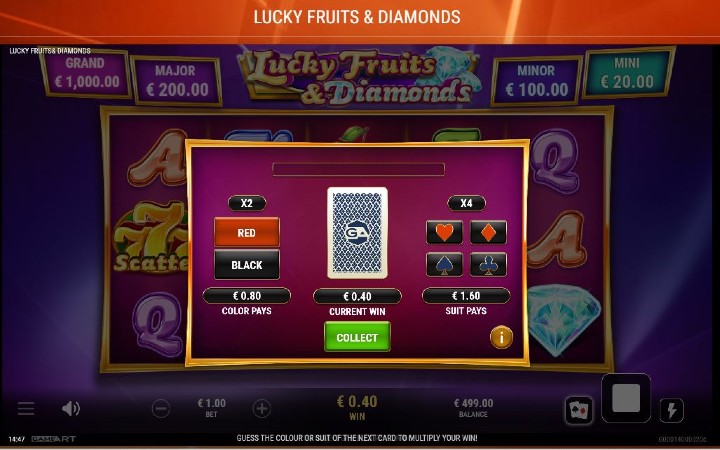The height and width of the screenshot is (450, 720).
Task: Open the gamble info icon
Action: pos(501,338)
